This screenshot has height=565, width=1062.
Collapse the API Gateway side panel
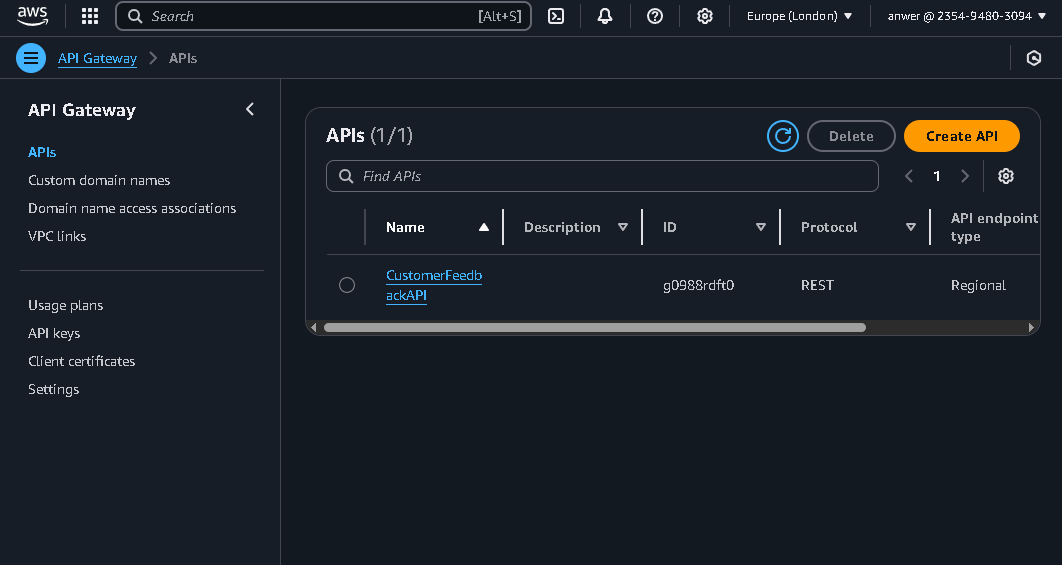tap(250, 109)
